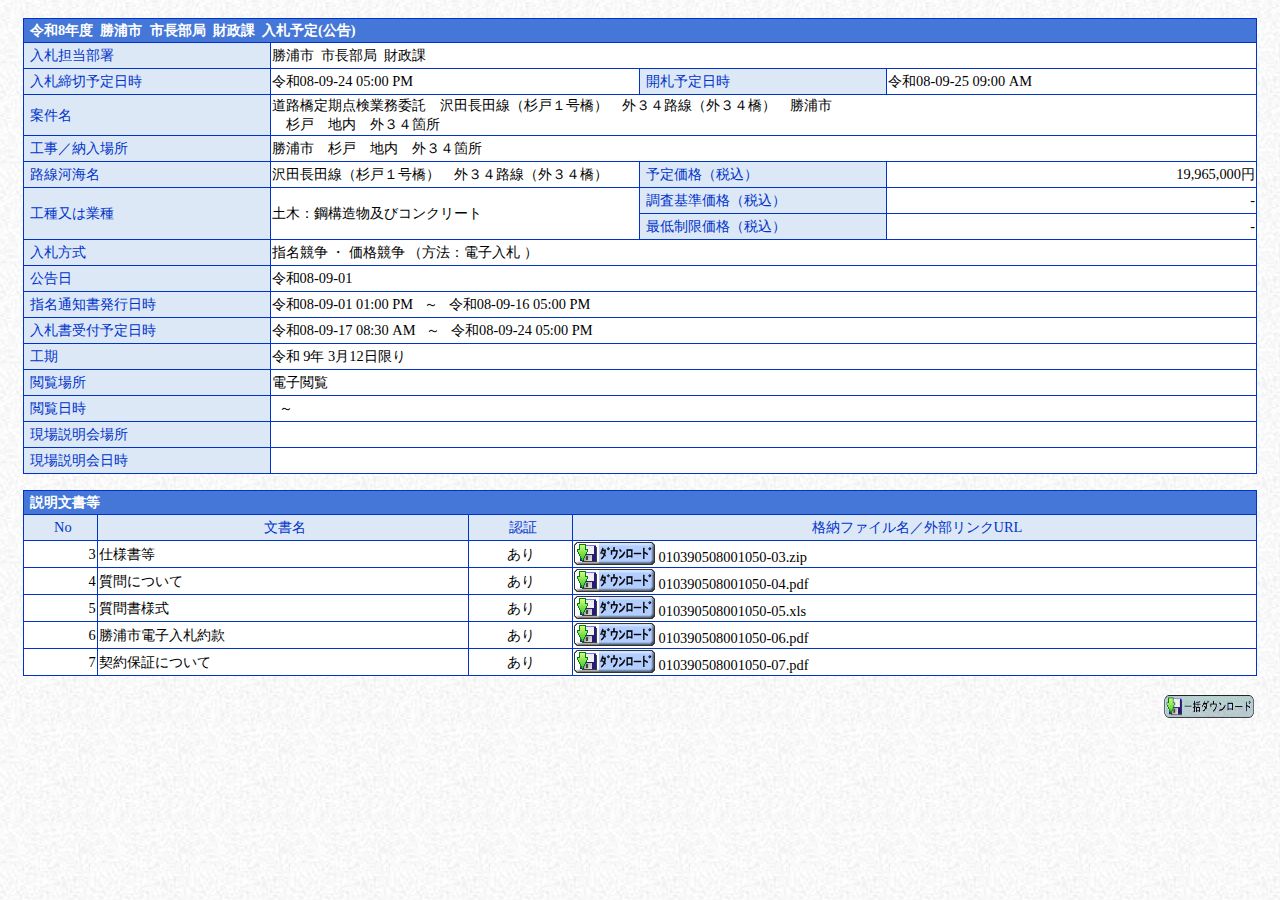The width and height of the screenshot is (1280, 900).
Task: Click the 路線河海名 value cell
Action: click(455, 174)
